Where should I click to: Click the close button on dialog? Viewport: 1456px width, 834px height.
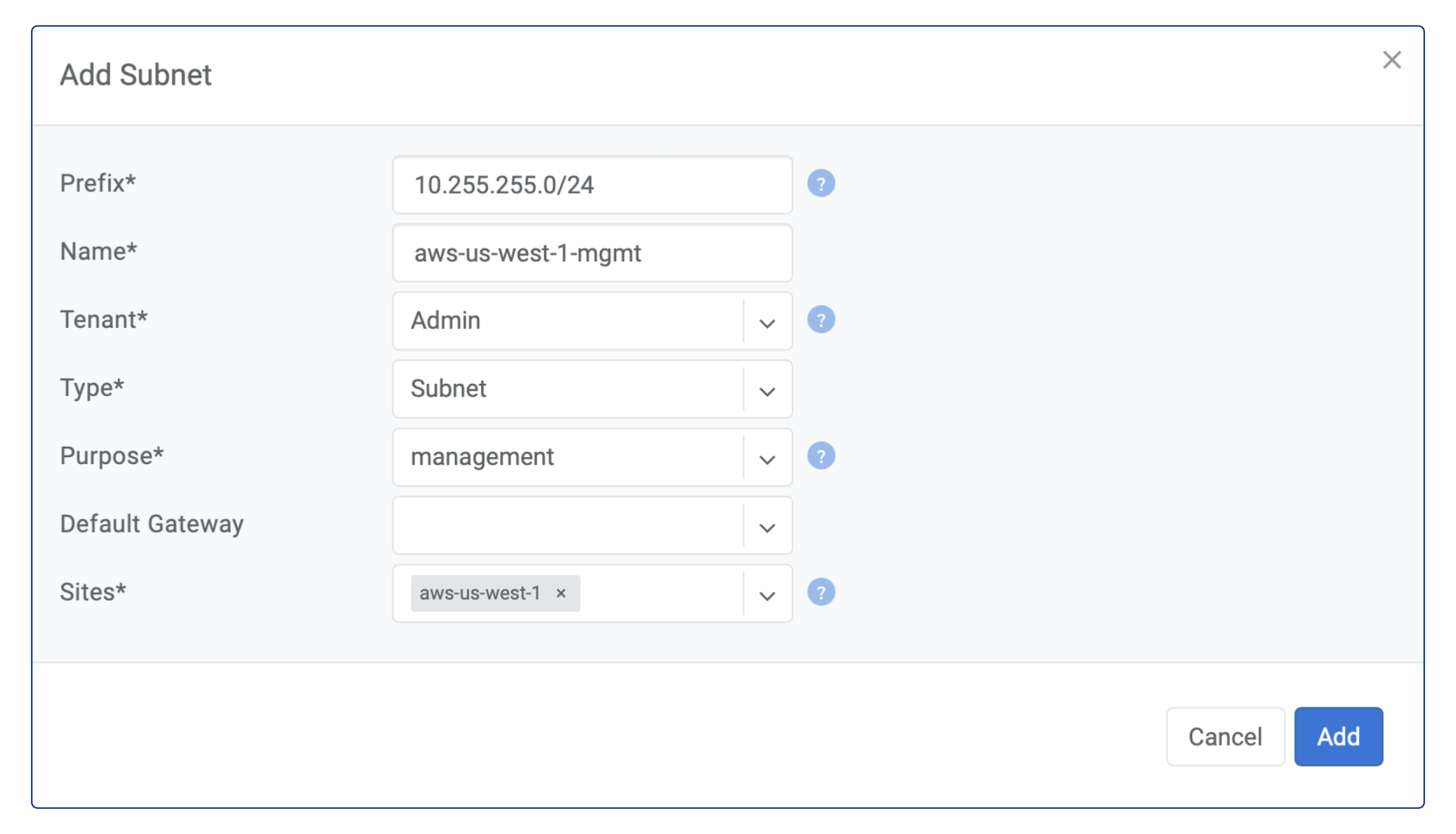point(1392,60)
